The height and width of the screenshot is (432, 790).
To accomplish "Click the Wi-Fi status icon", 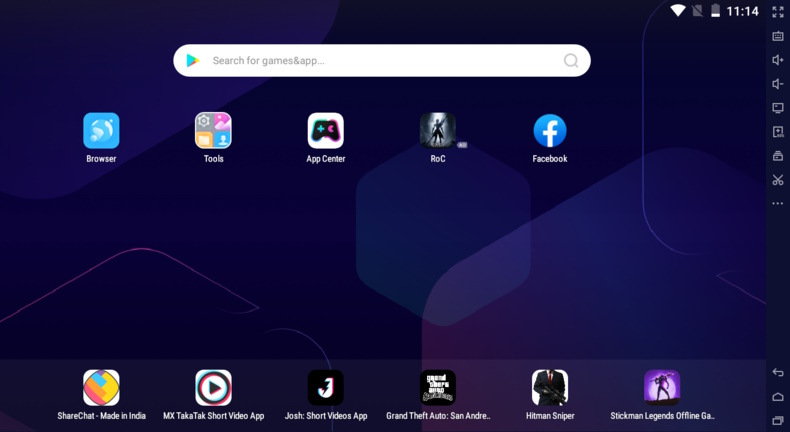I will tap(678, 11).
